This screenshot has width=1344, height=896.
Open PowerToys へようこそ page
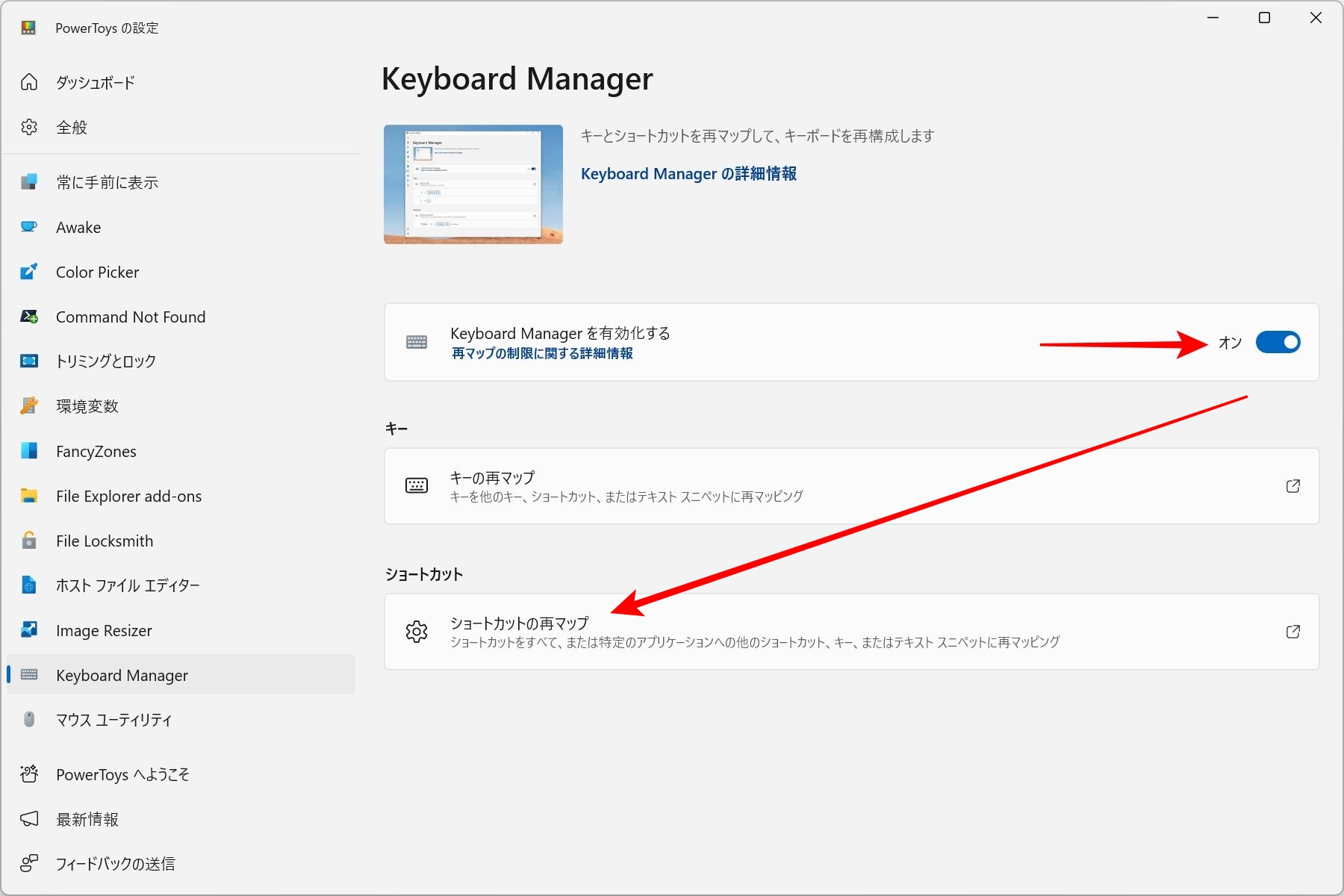tap(181, 774)
